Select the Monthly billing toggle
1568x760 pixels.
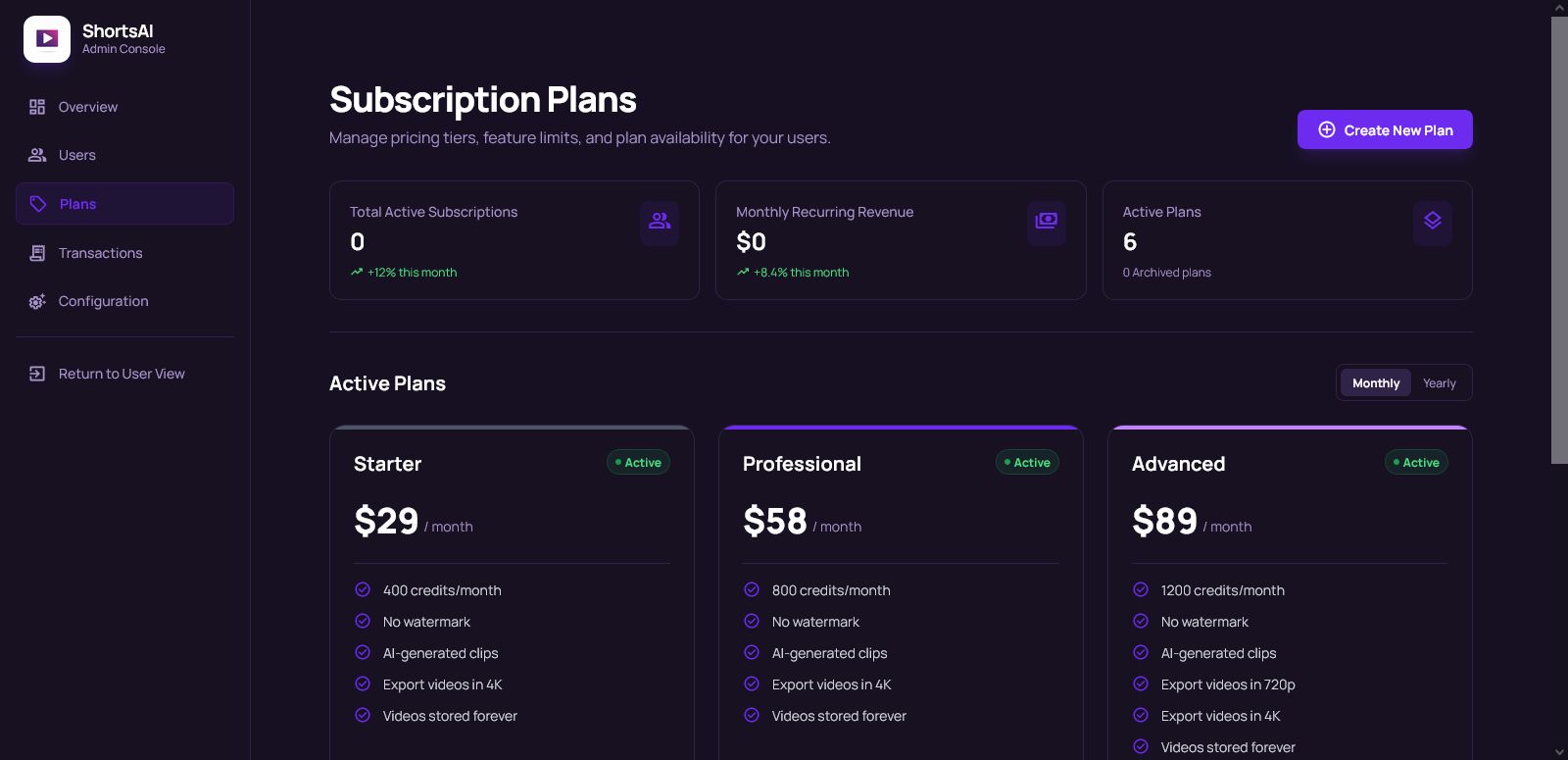[1375, 383]
